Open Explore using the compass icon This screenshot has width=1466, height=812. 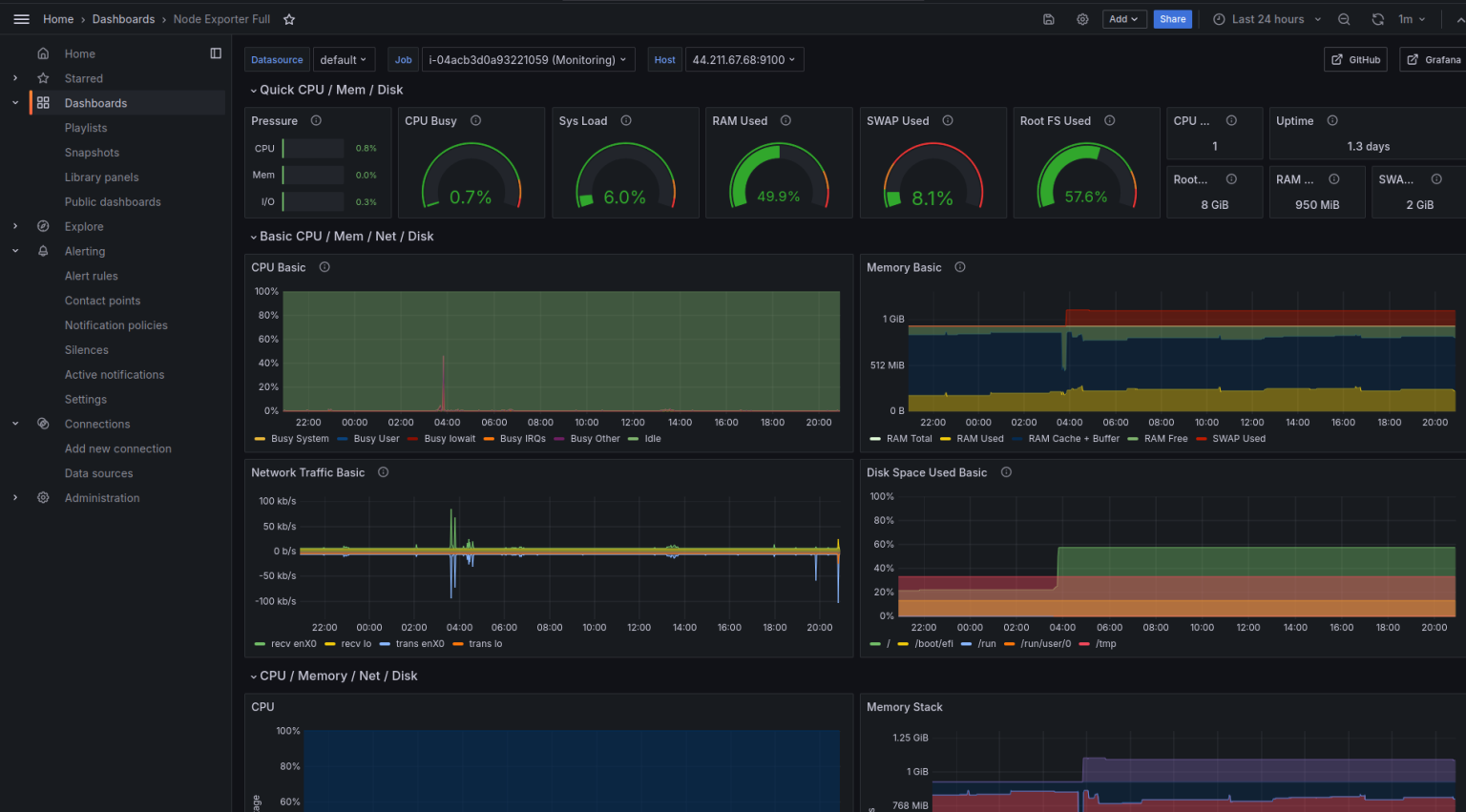[42, 226]
